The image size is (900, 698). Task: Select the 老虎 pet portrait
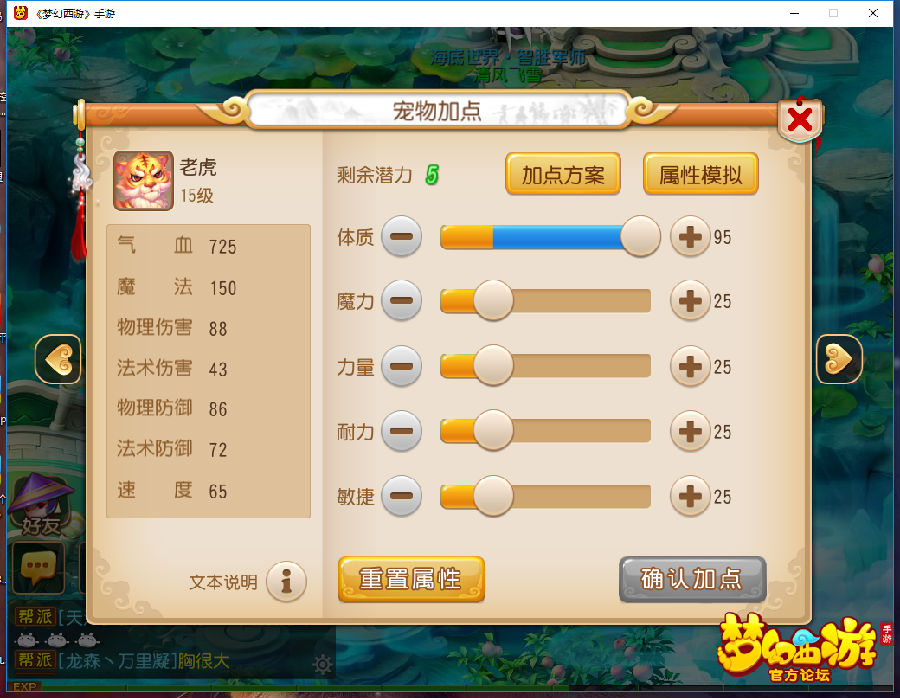(x=143, y=181)
